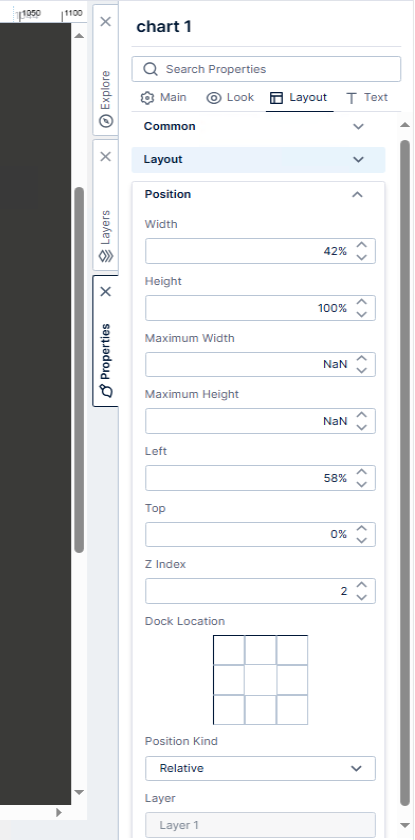Viewport: 415px width, 840px height.
Task: Increment the Z Index value
Action: point(361,585)
